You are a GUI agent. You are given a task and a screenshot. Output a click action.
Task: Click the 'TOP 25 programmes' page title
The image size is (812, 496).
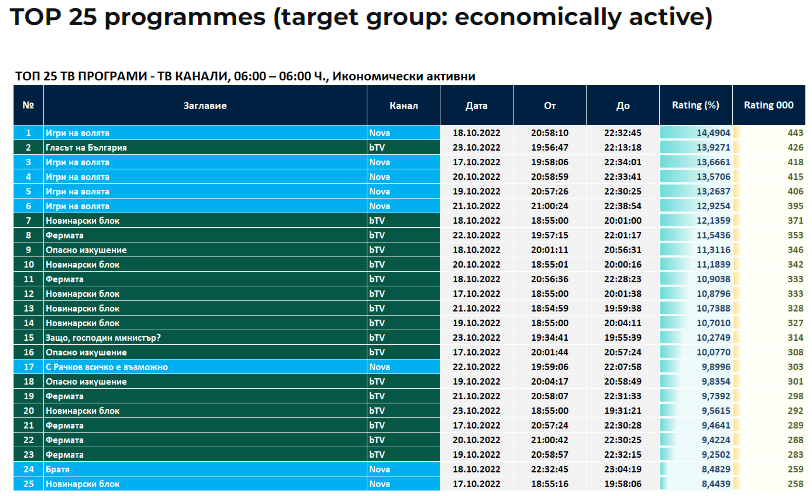click(x=361, y=17)
